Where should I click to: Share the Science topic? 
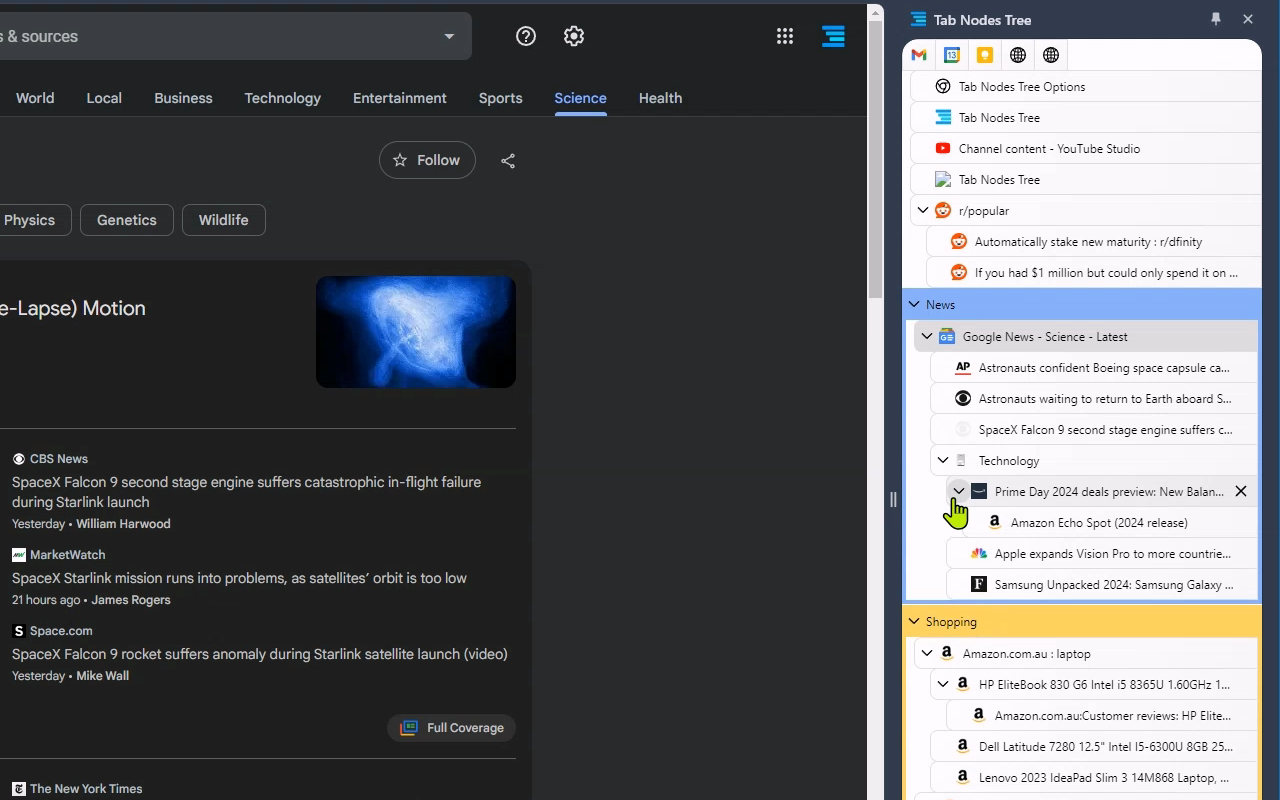click(508, 160)
